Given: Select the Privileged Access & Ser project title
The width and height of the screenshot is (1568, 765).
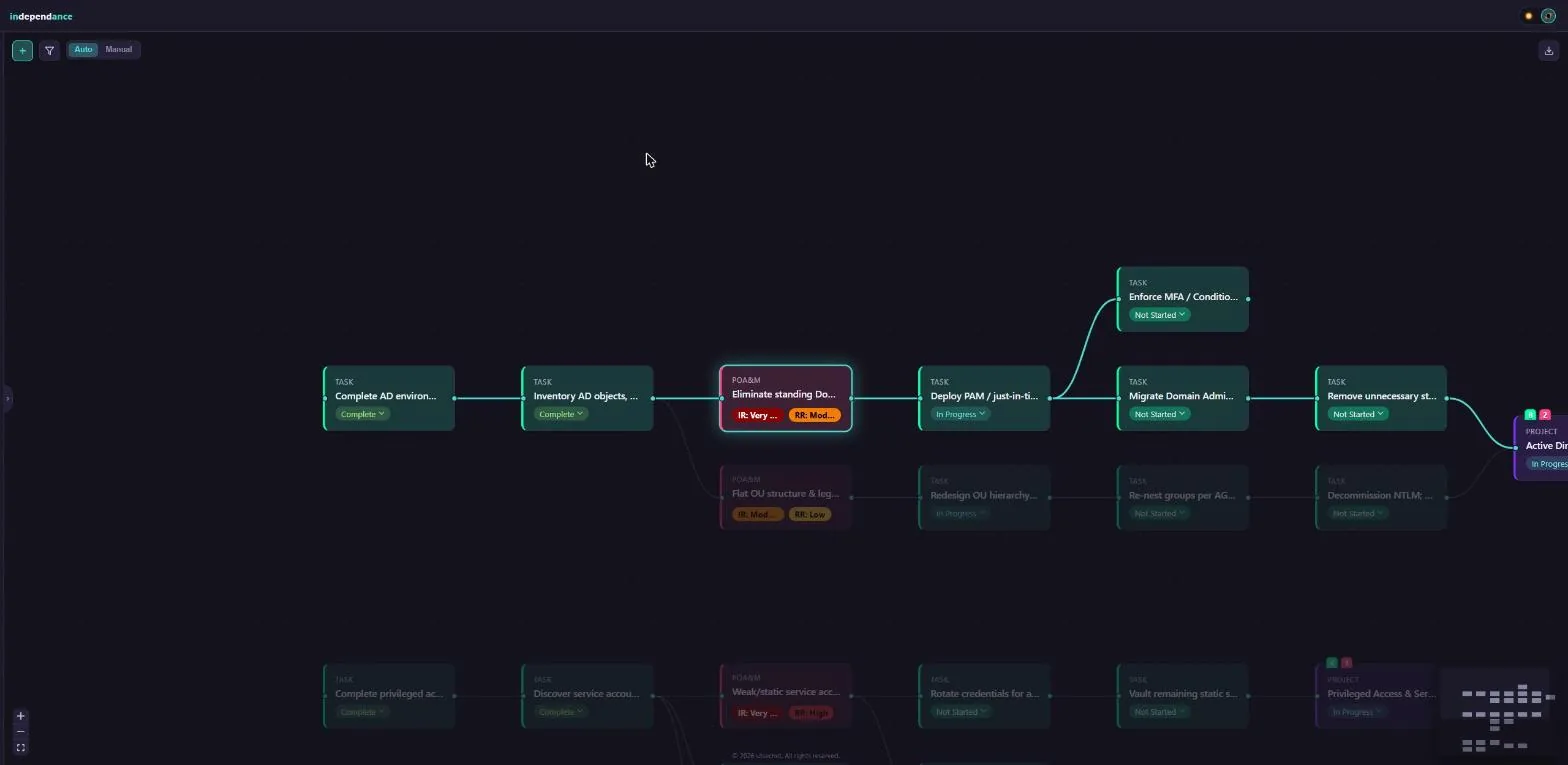Looking at the screenshot, I should tap(1381, 693).
